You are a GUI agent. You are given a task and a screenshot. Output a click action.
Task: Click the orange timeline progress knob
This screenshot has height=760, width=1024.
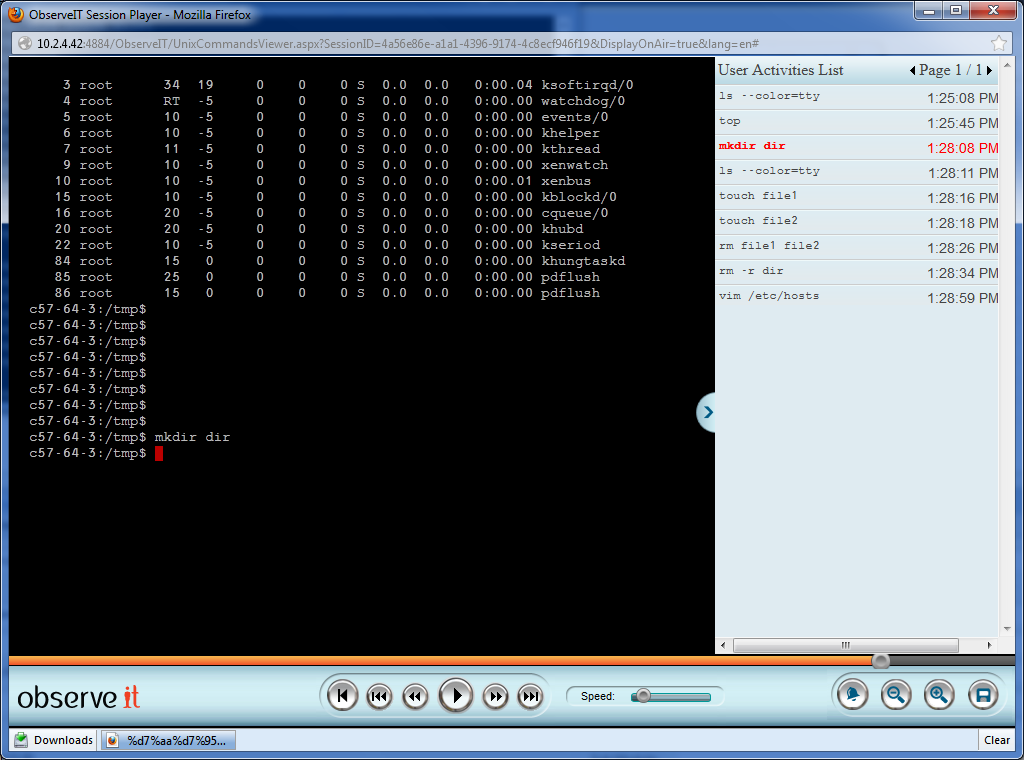881,661
